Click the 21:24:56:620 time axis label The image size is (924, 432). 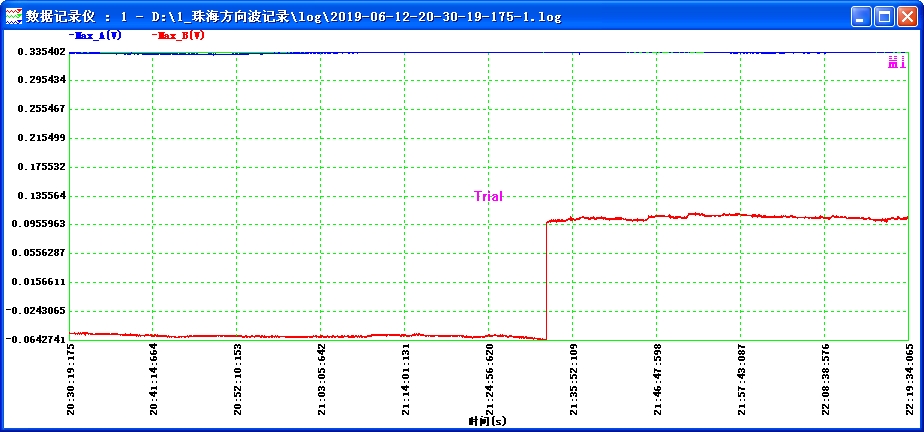[489, 380]
